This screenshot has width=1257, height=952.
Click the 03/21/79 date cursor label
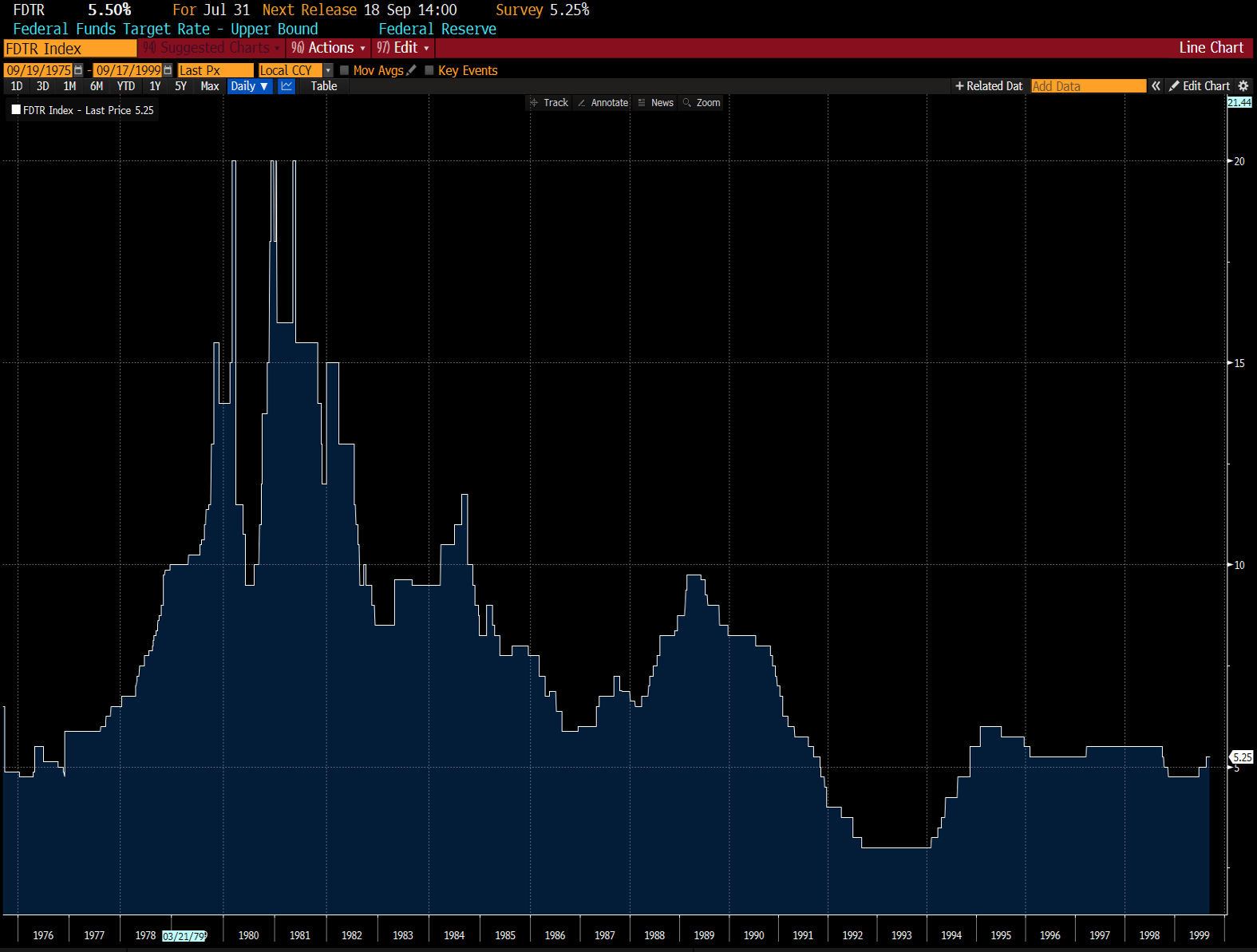tap(184, 936)
